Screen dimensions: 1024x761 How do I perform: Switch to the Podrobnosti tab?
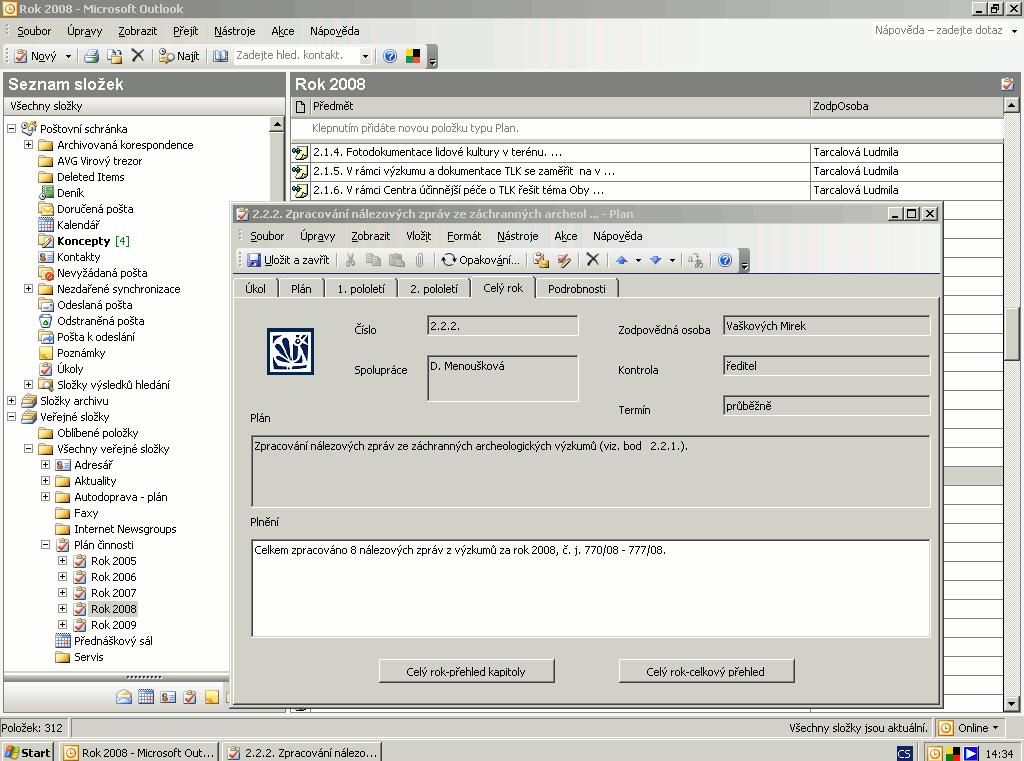(577, 289)
